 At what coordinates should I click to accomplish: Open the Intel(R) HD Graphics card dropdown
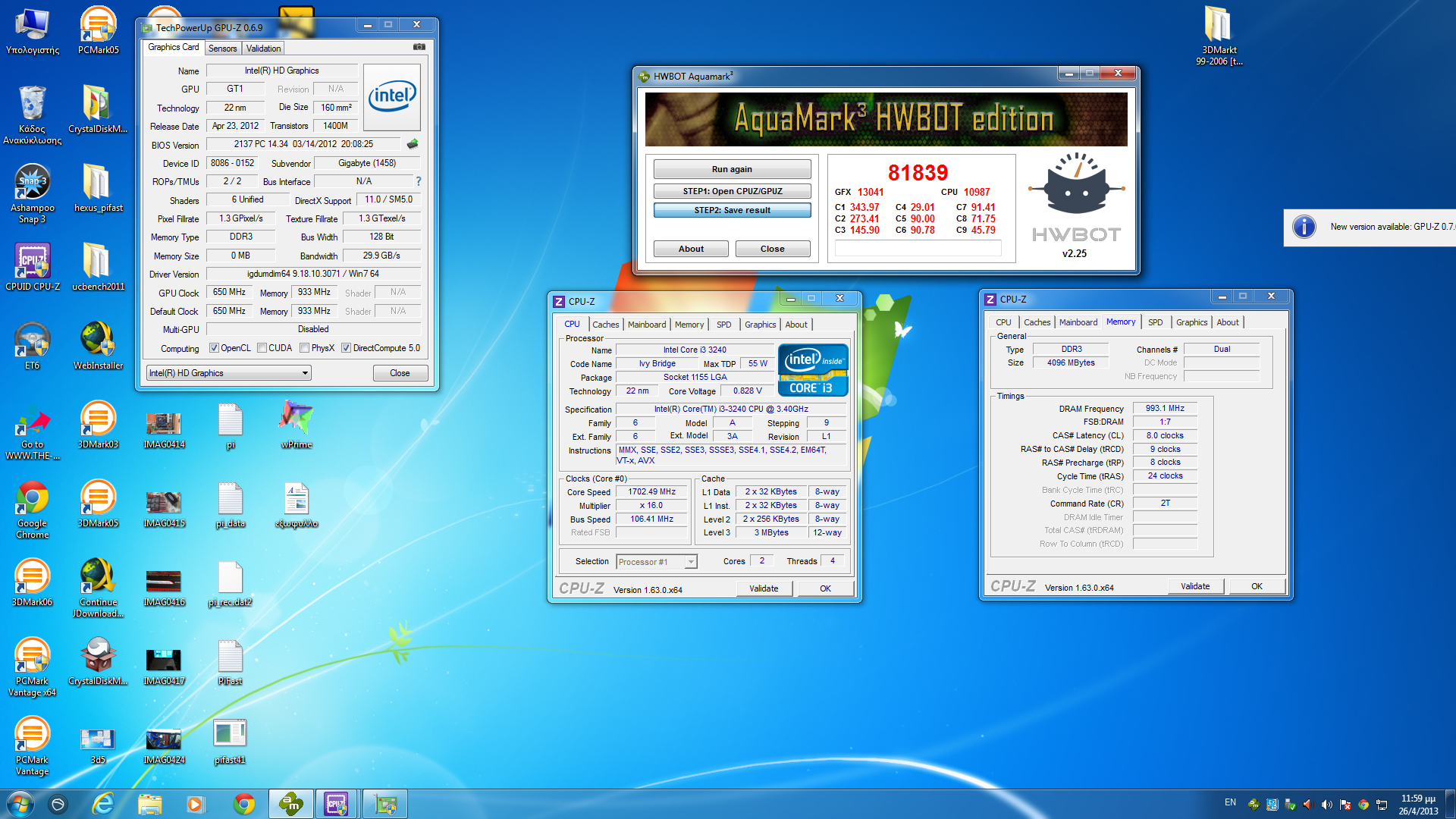[228, 373]
